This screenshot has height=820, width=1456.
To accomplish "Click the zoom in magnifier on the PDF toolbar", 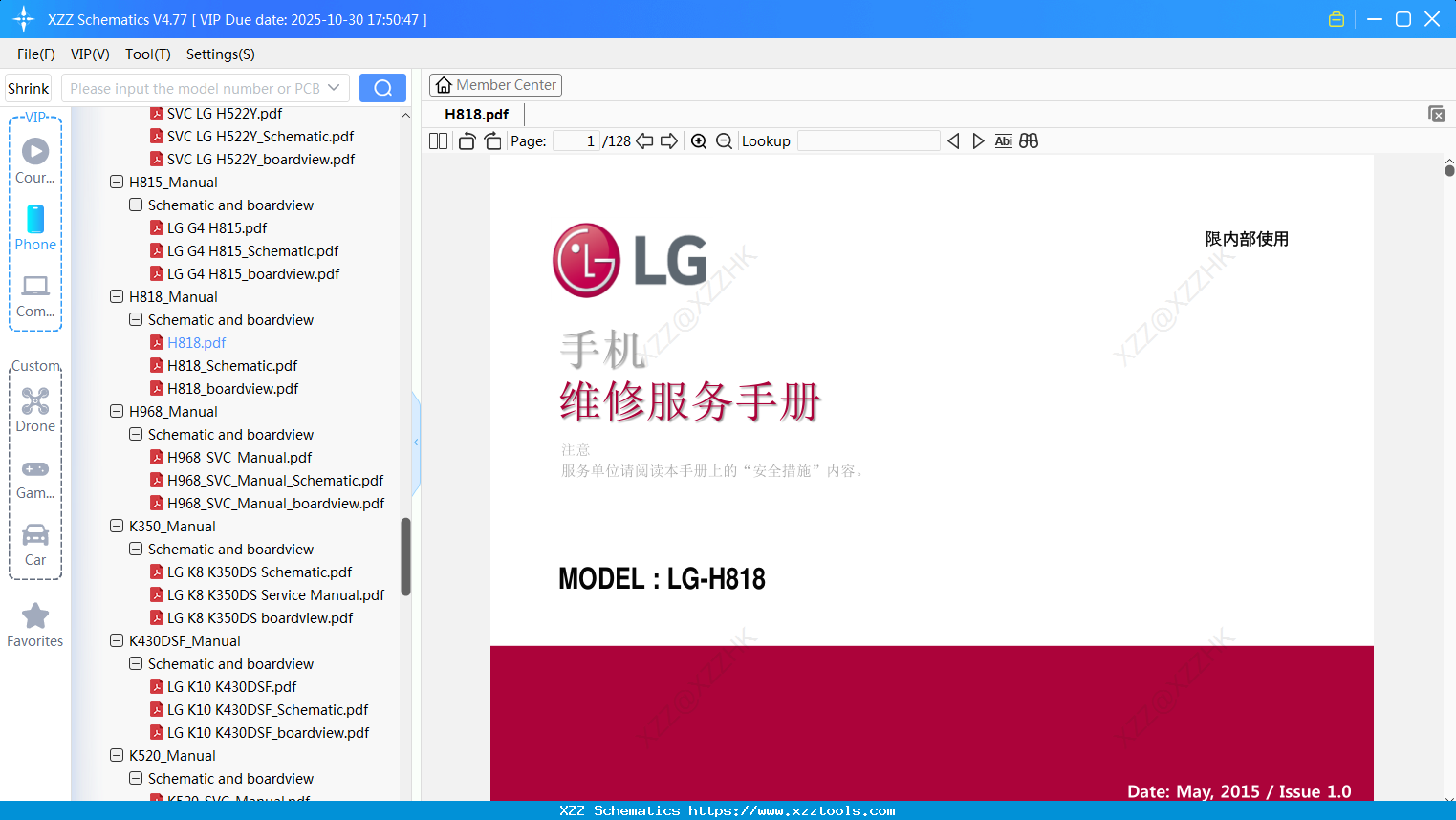I will pos(699,140).
